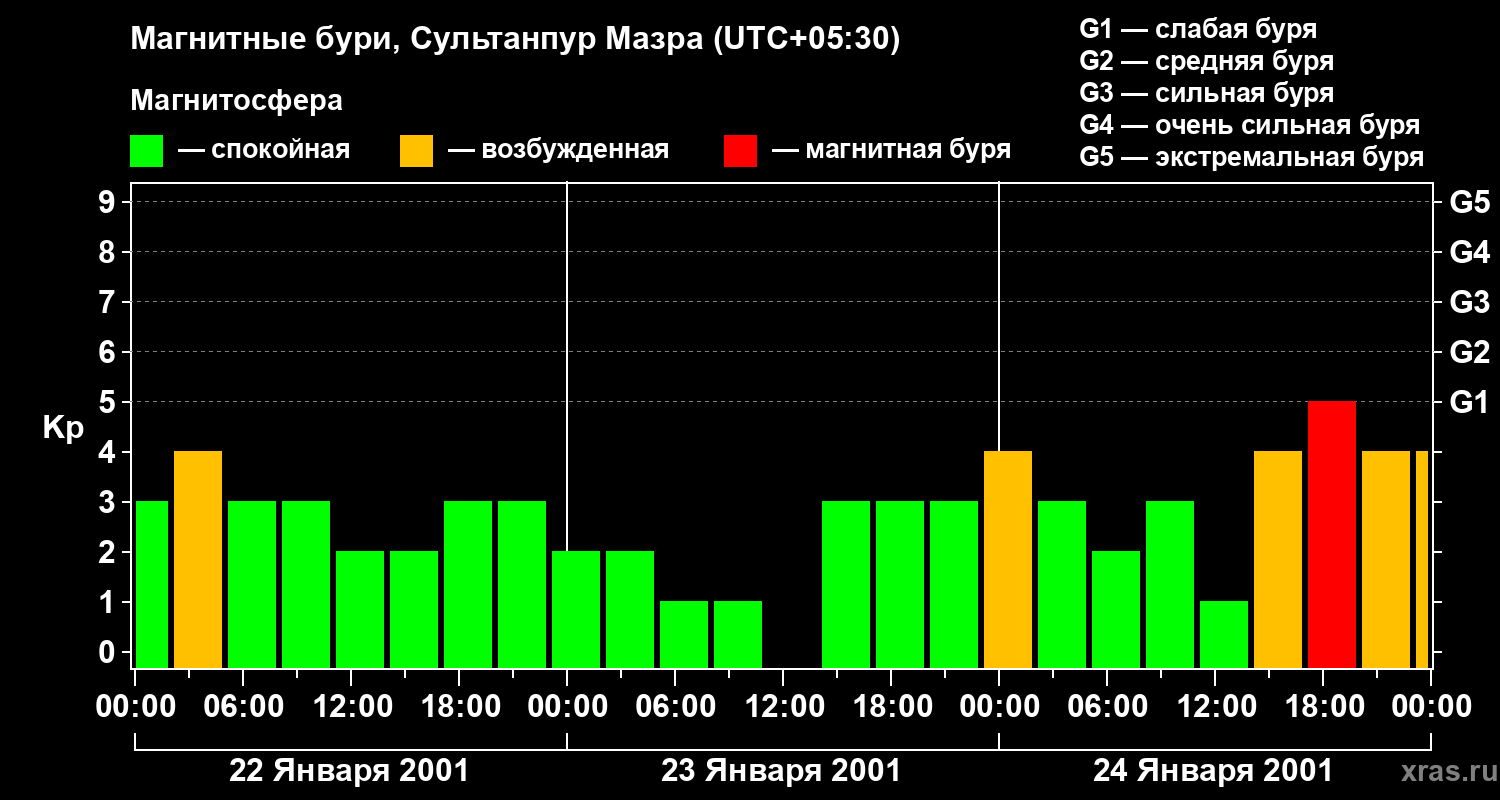Select the orange bar at midnight starting 24 Января

coord(1008,559)
